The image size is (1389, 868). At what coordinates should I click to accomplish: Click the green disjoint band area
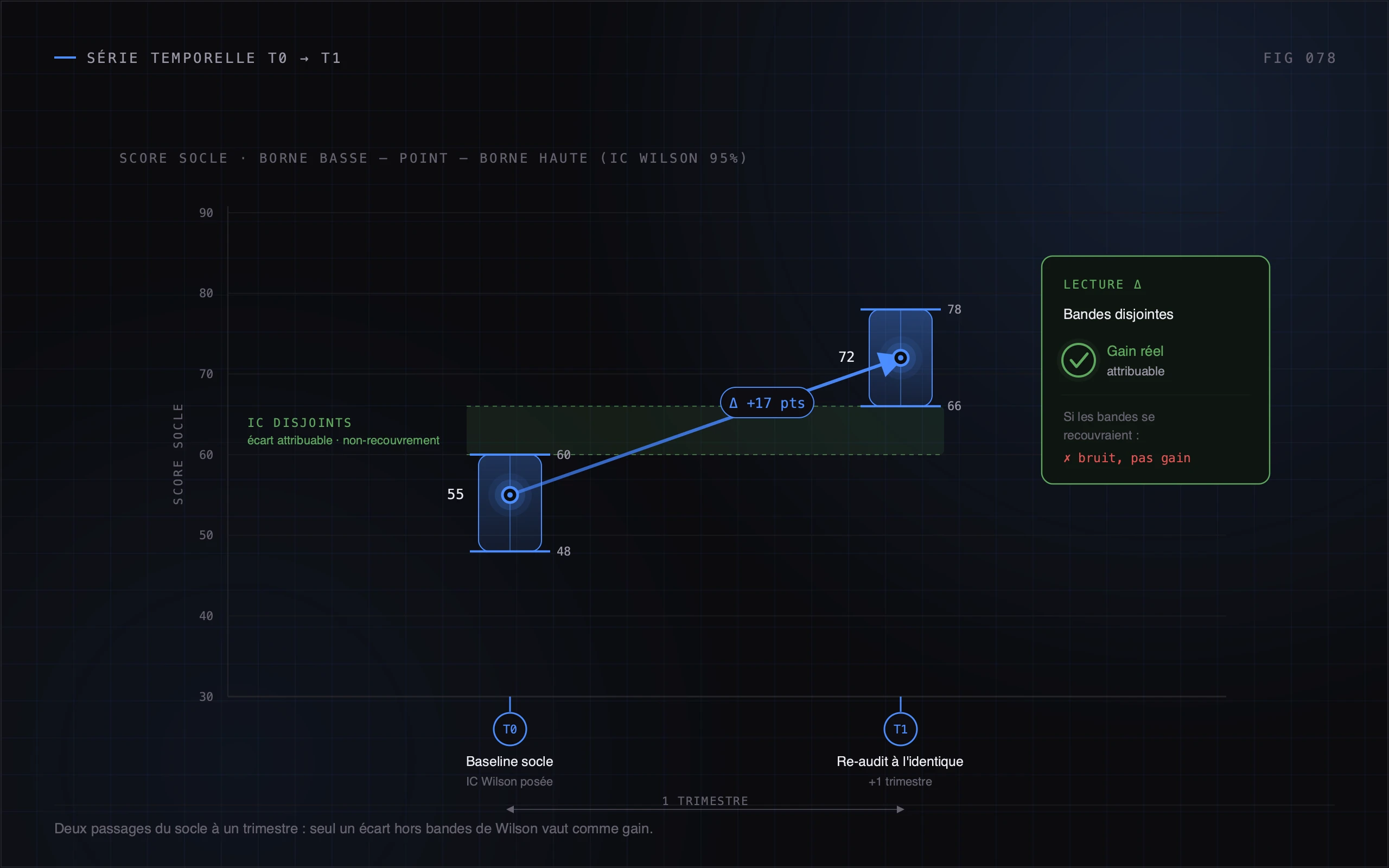(x=705, y=431)
